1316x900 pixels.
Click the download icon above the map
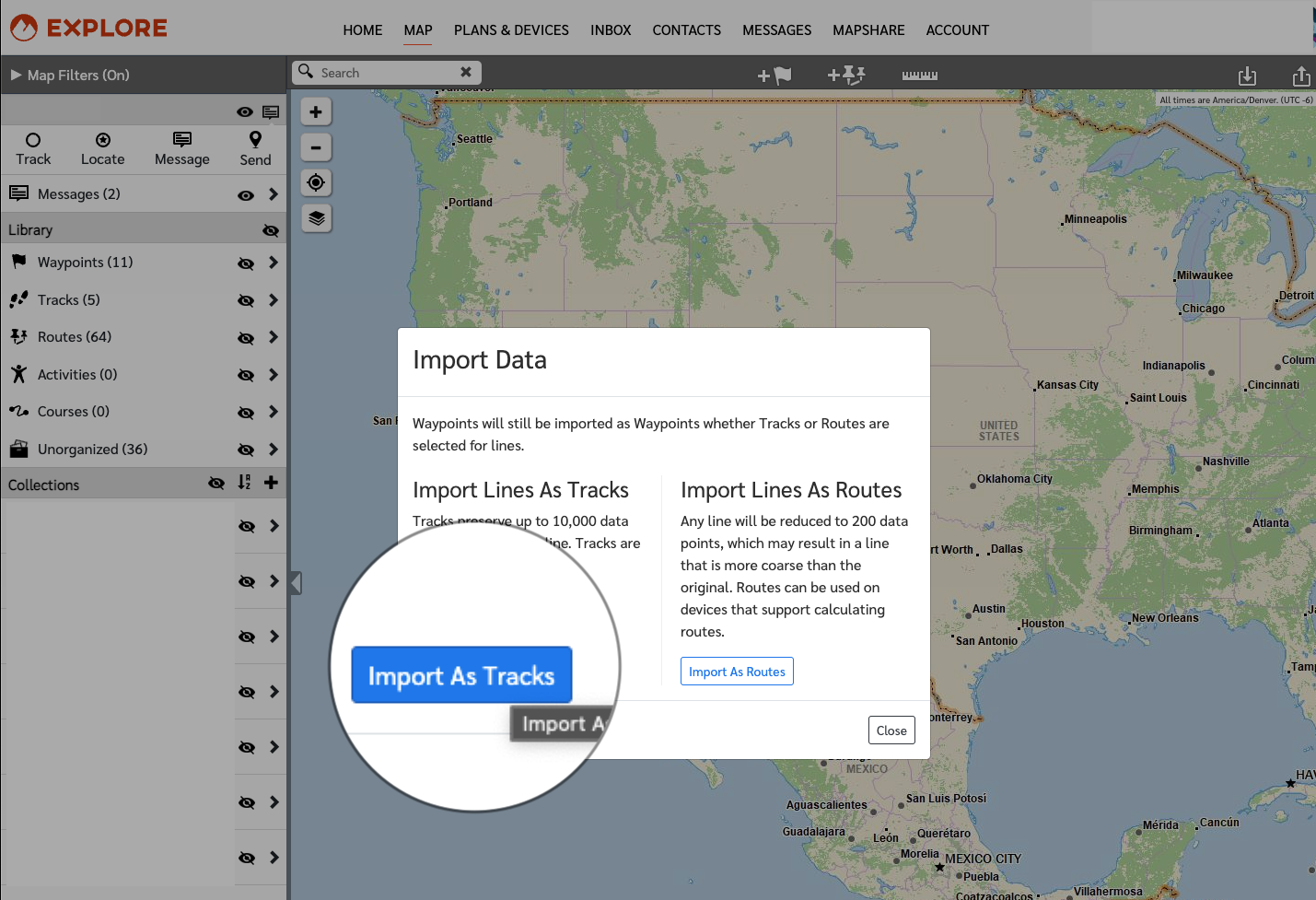(1248, 76)
